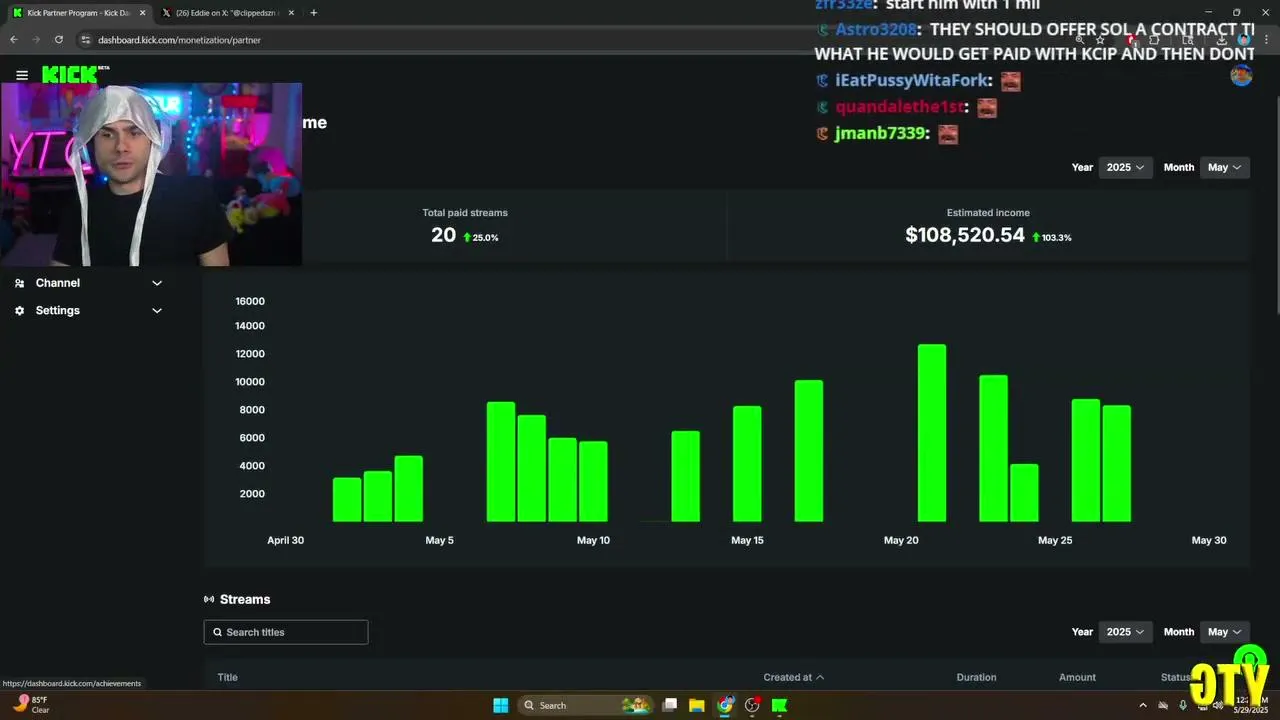The width and height of the screenshot is (1280, 720).
Task: Click the Channel sidebar icon
Action: point(20,283)
